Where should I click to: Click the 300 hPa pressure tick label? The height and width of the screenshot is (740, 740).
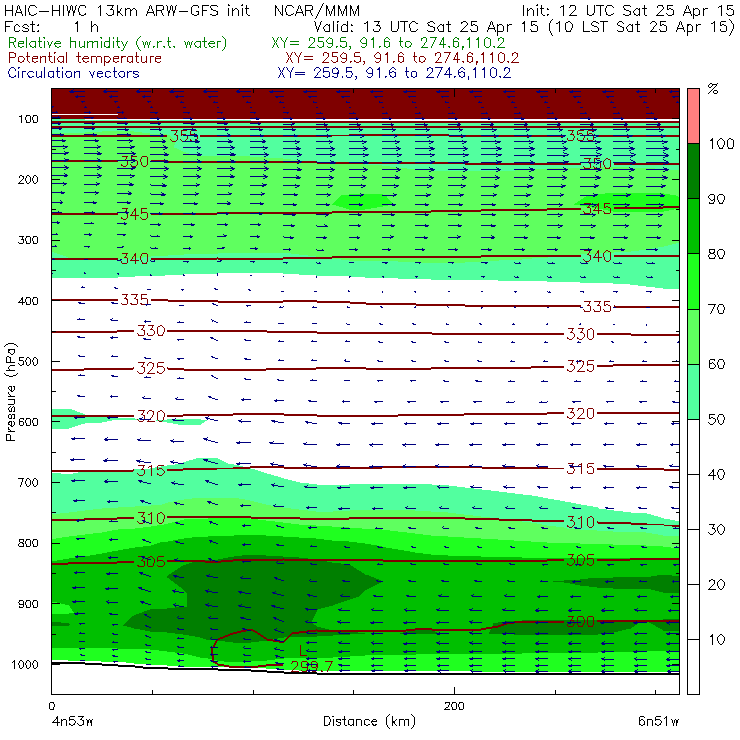[x=28, y=240]
